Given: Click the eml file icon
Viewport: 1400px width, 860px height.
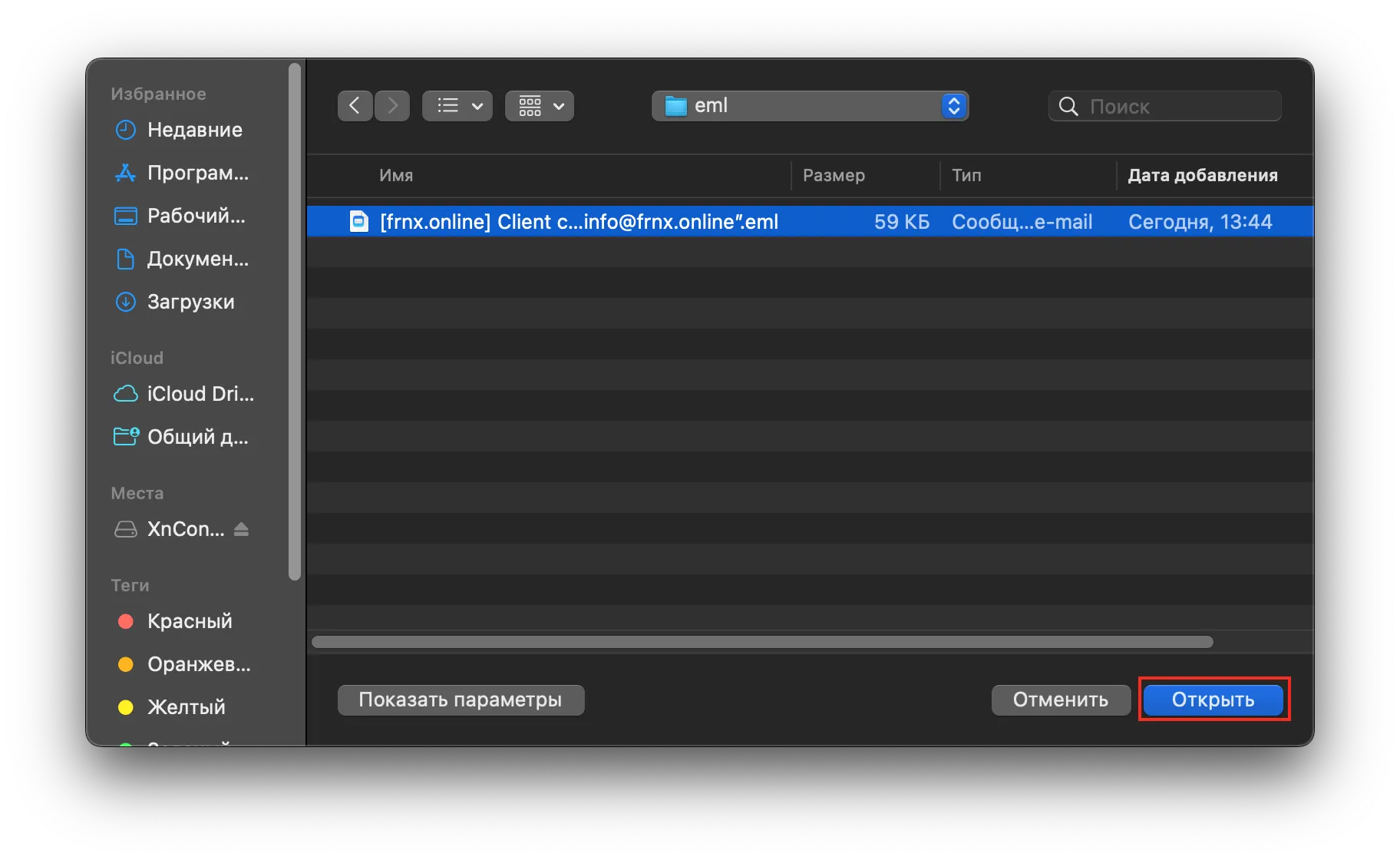Looking at the screenshot, I should click(x=358, y=222).
